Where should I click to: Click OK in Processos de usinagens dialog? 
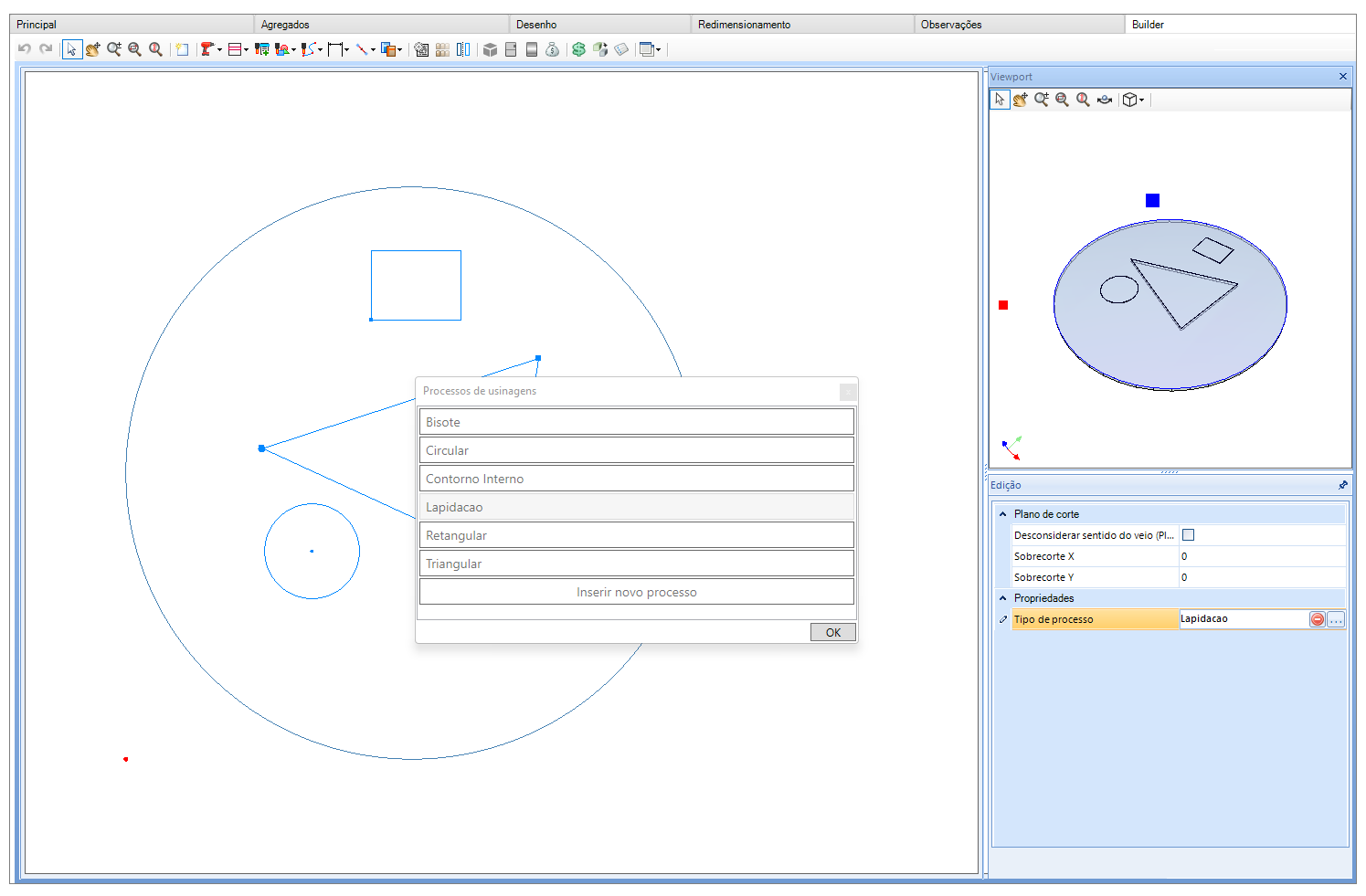tap(833, 632)
